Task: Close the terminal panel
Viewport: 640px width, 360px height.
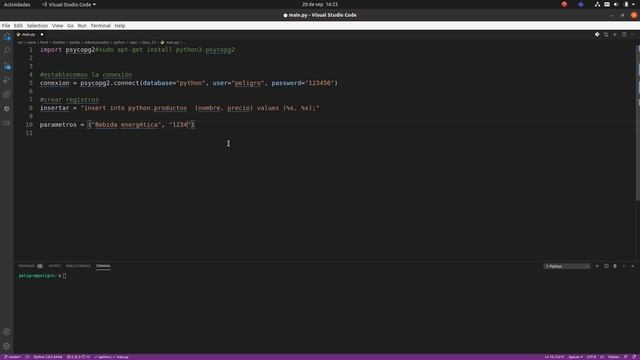Action: click(x=633, y=266)
